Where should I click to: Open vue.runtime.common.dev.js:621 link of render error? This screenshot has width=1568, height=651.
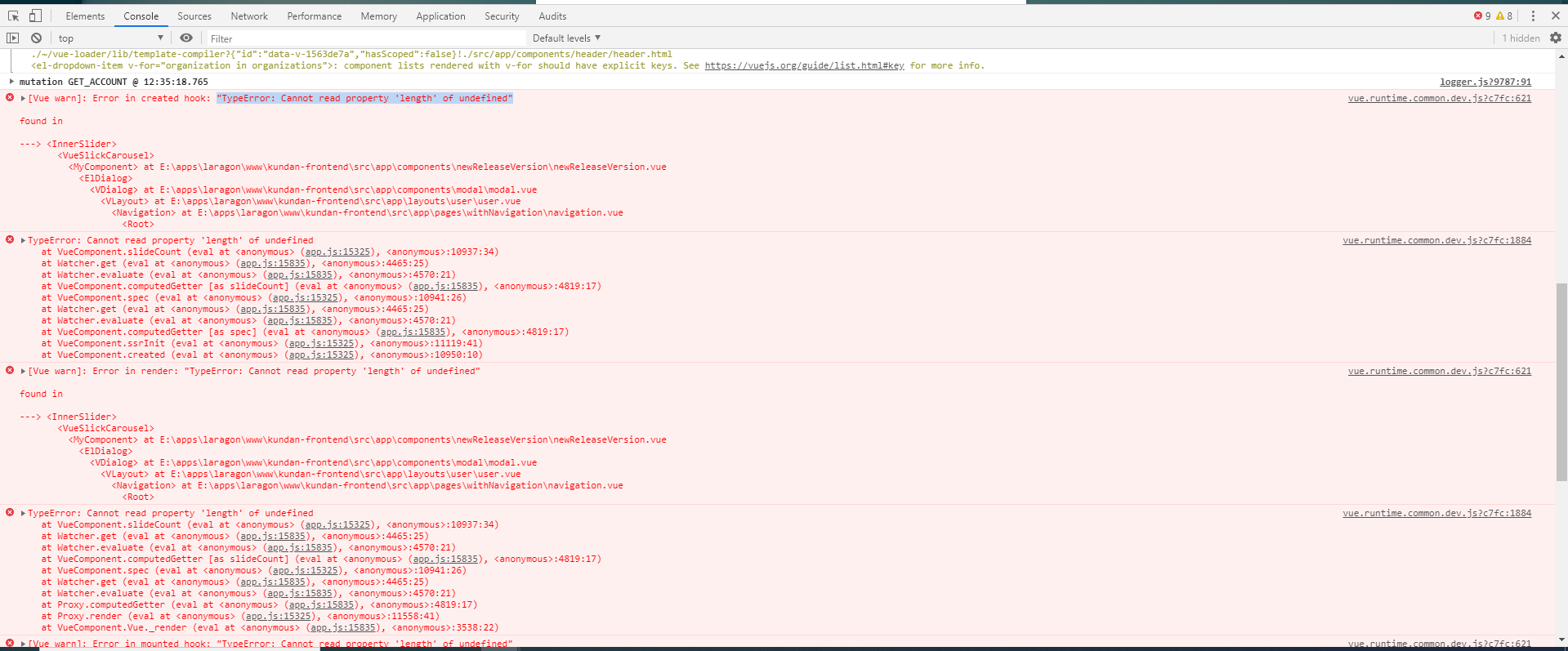pos(1440,371)
